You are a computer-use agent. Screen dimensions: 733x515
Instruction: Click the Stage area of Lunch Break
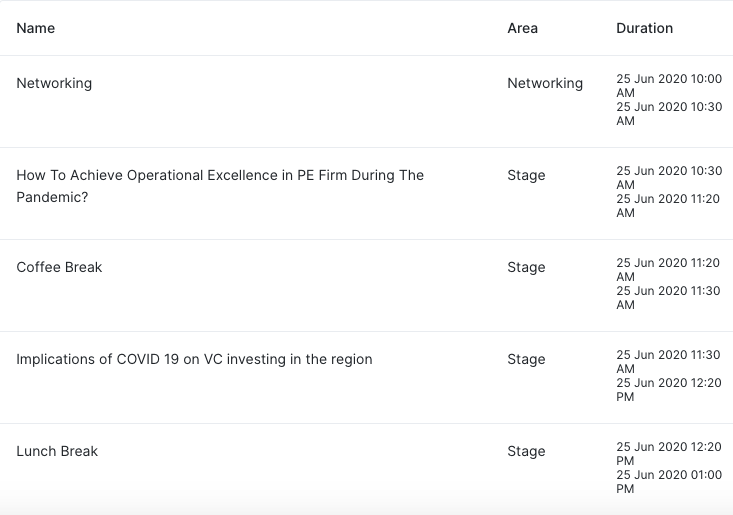click(526, 451)
